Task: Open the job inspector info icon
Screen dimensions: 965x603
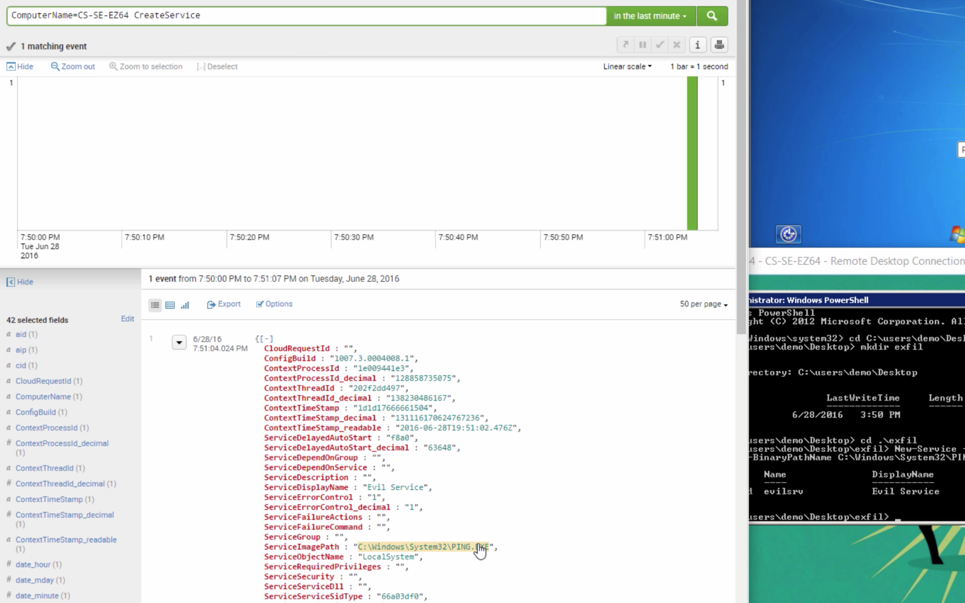Action: [x=697, y=45]
